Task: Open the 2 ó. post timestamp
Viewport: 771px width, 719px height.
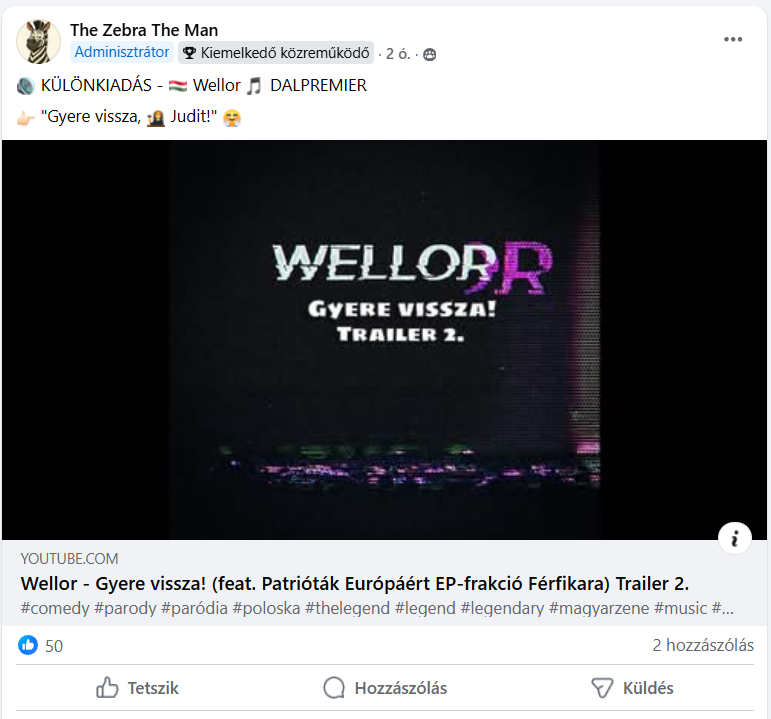Action: pos(398,54)
